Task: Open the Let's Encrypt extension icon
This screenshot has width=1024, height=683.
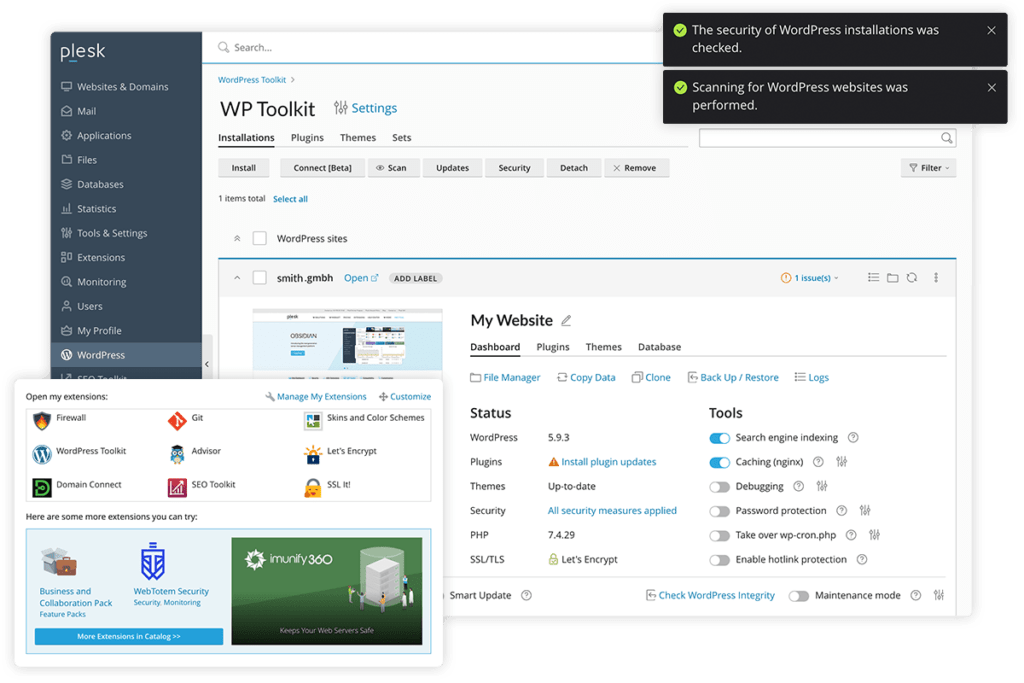Action: (x=313, y=454)
